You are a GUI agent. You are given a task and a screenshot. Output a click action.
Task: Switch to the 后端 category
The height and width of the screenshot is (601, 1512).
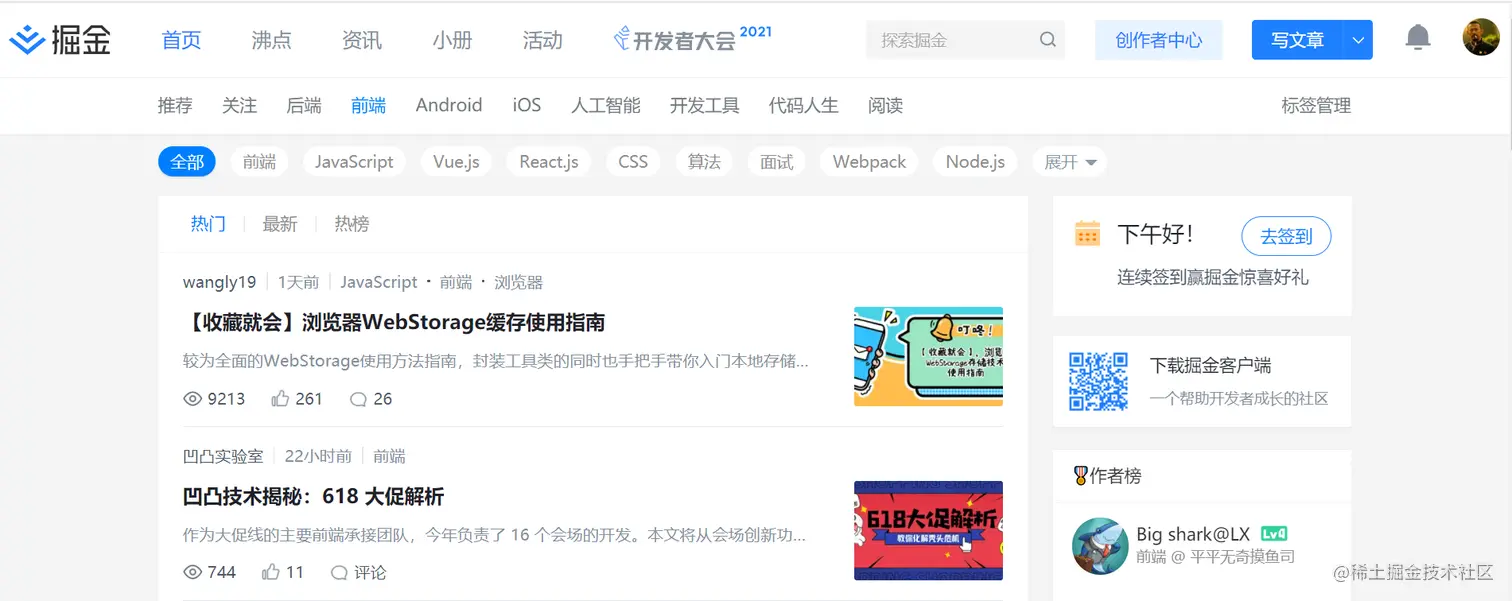coord(304,105)
